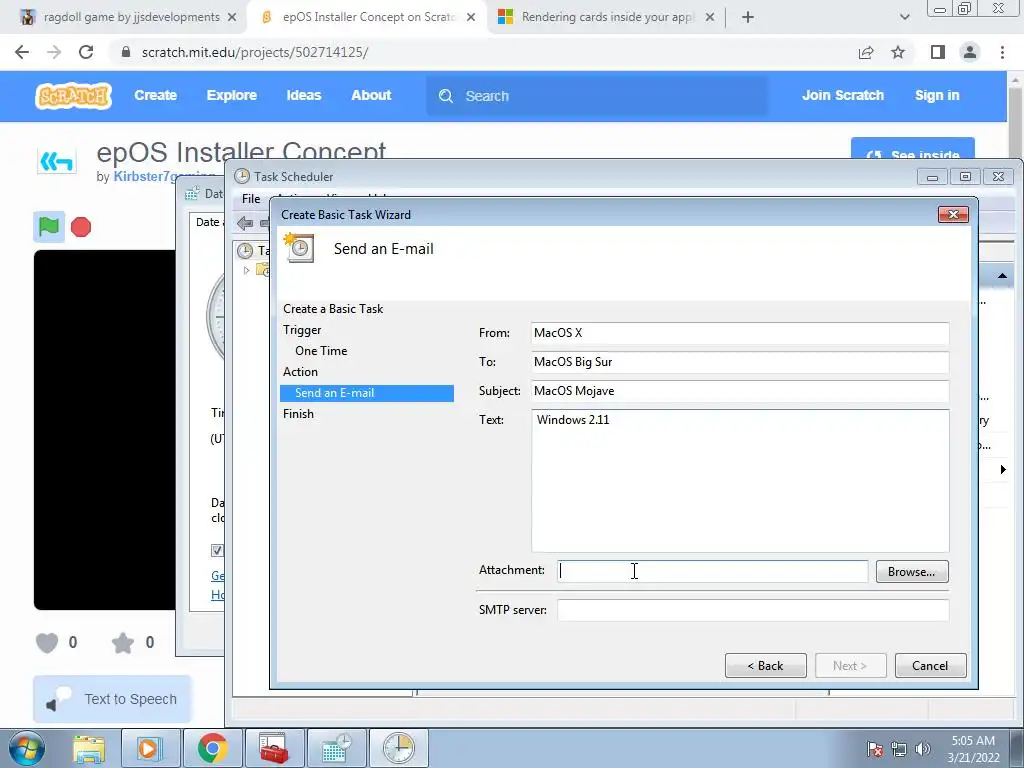Viewport: 1024px width, 768px height.
Task: Click the Text to Speech extension button
Action: (x=112, y=699)
